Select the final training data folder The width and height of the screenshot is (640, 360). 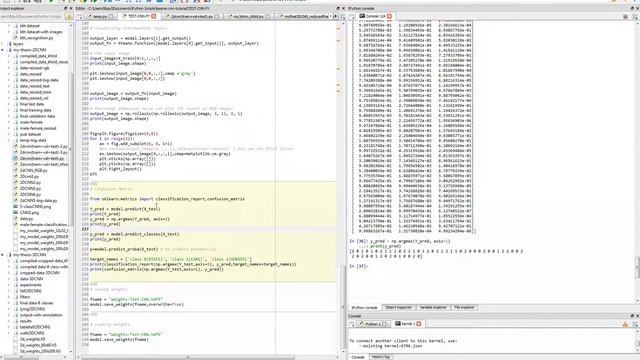point(36,110)
